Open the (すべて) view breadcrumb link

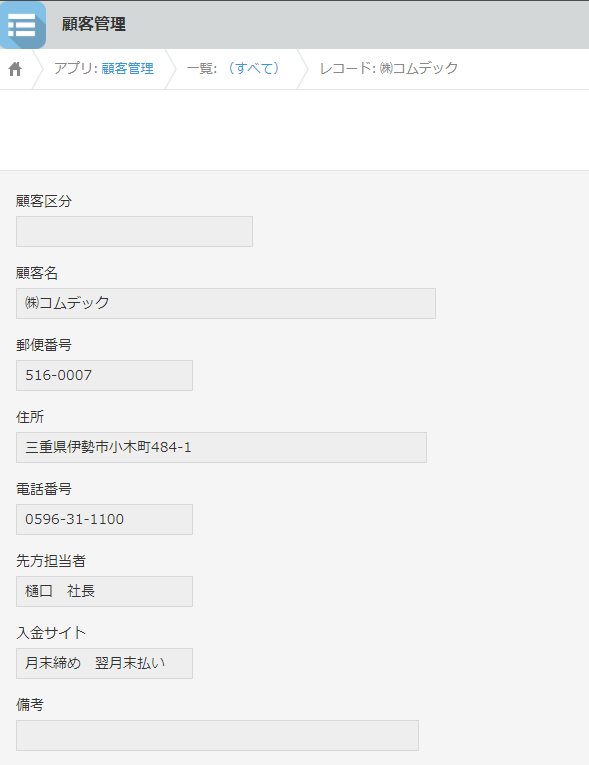coord(254,68)
